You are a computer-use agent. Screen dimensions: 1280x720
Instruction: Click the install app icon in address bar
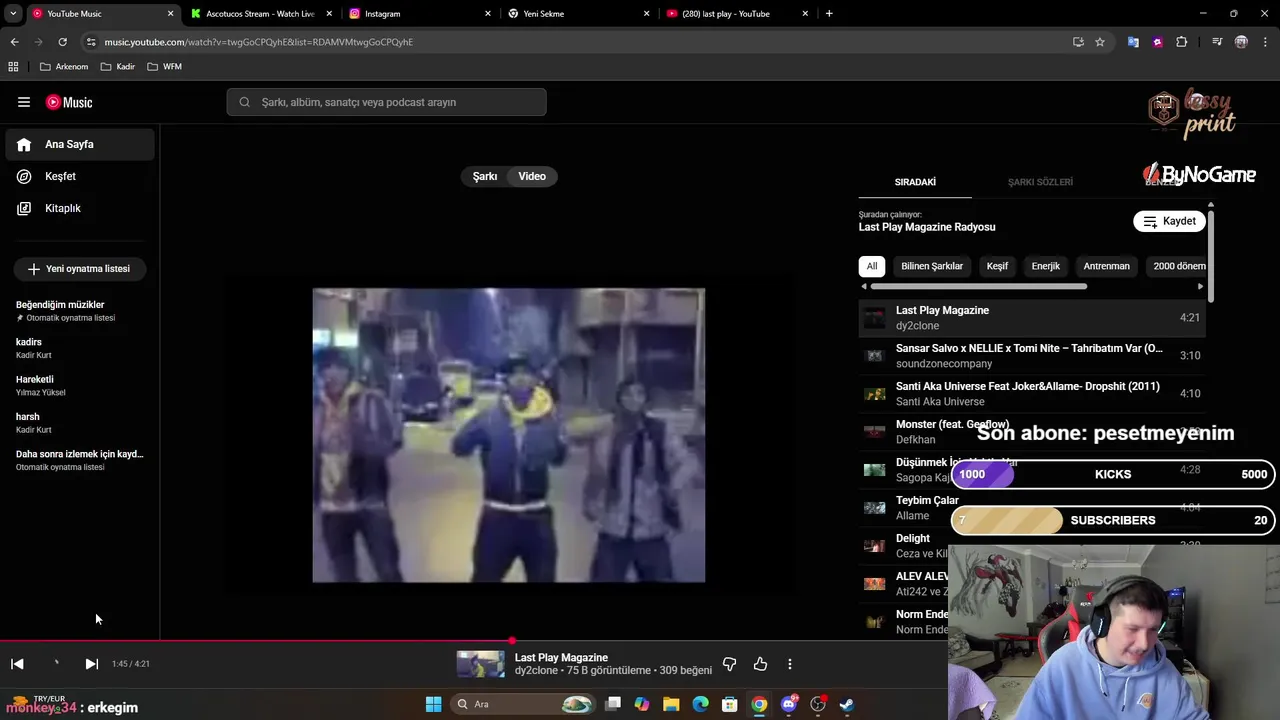point(1078,42)
